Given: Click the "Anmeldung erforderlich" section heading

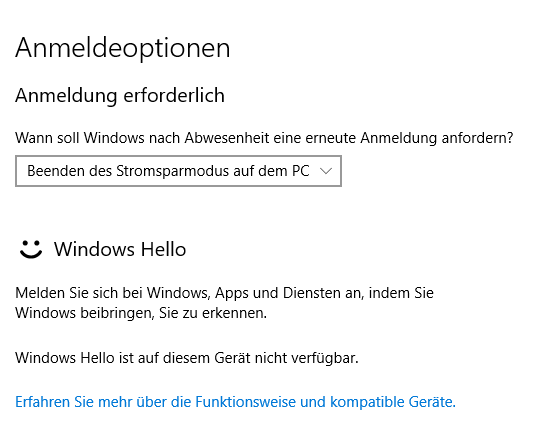Looking at the screenshot, I should tap(120, 96).
